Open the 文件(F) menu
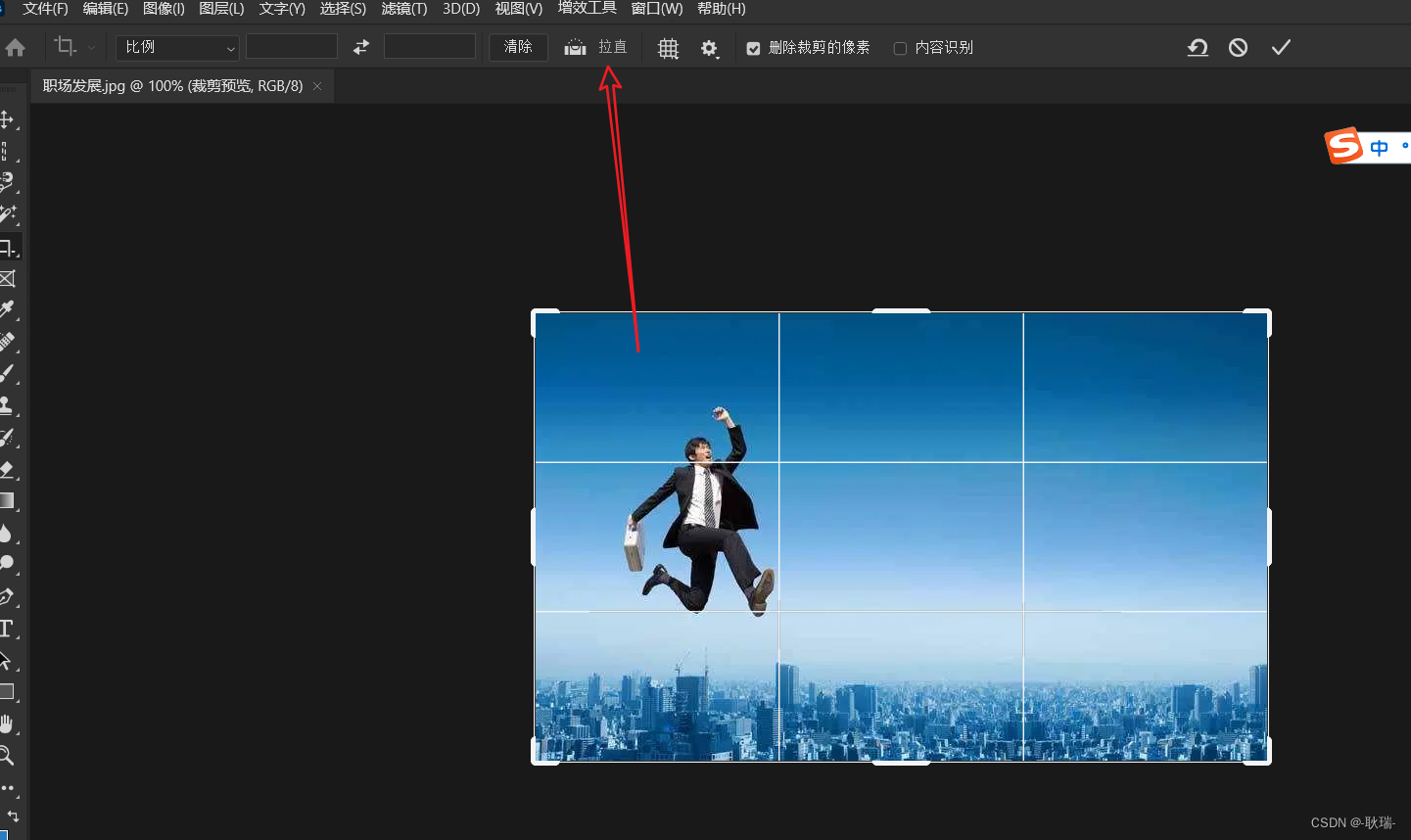Image resolution: width=1411 pixels, height=840 pixels. click(46, 9)
